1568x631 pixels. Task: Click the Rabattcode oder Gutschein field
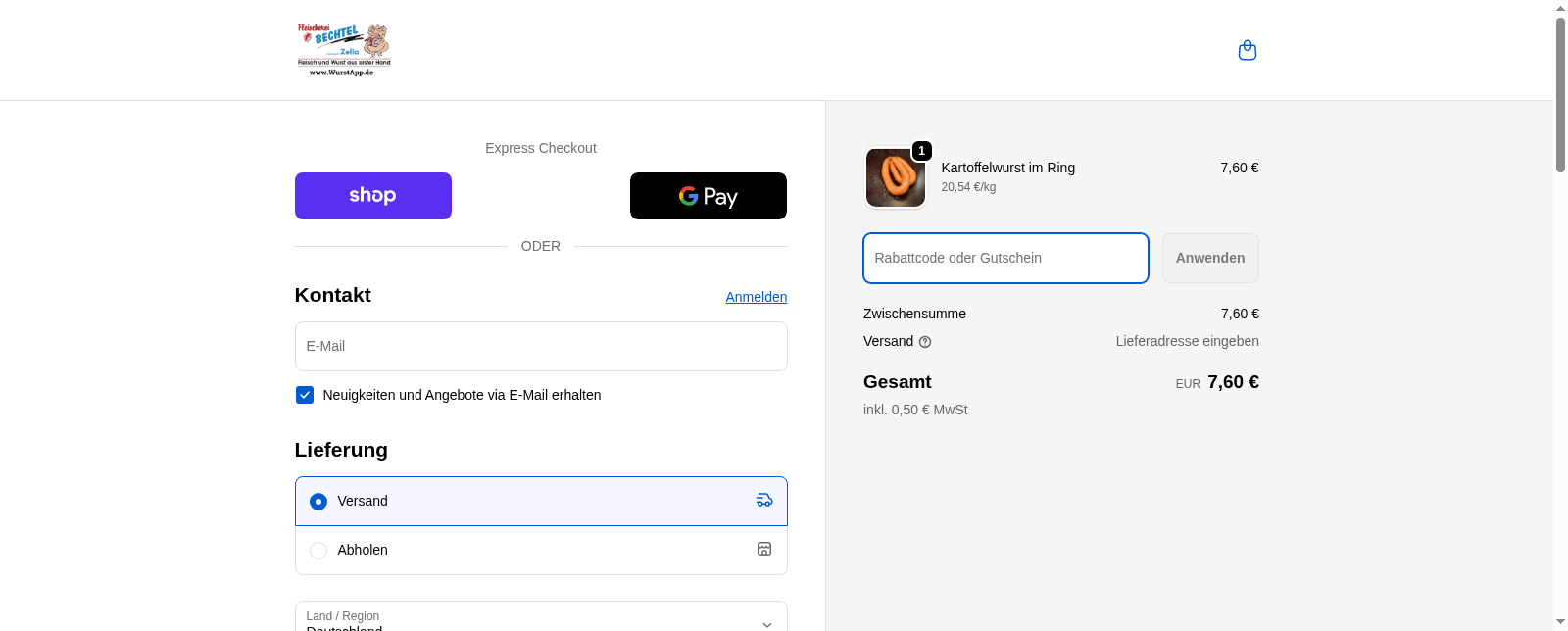[1005, 258]
